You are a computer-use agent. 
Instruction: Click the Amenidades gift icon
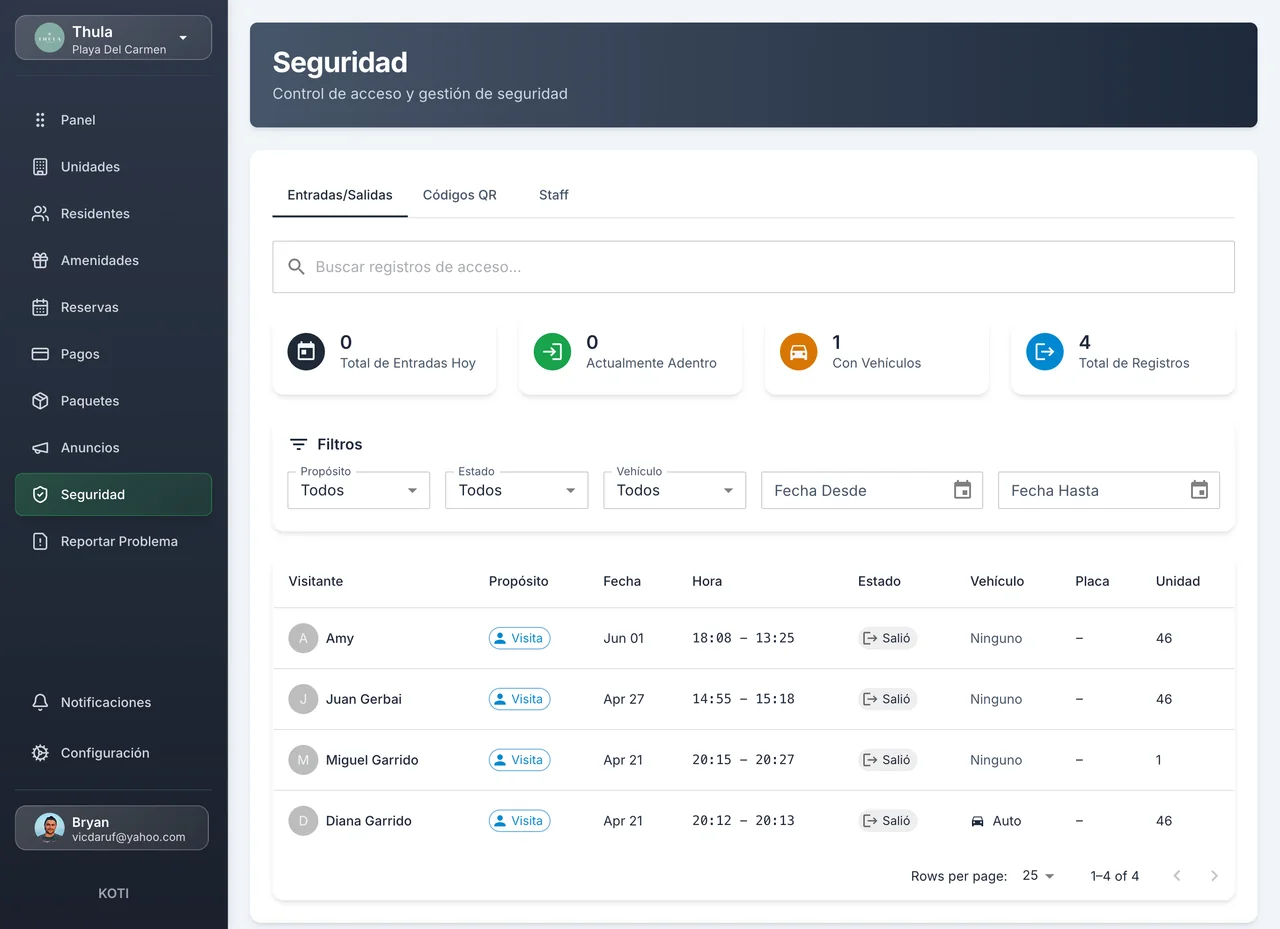(40, 260)
